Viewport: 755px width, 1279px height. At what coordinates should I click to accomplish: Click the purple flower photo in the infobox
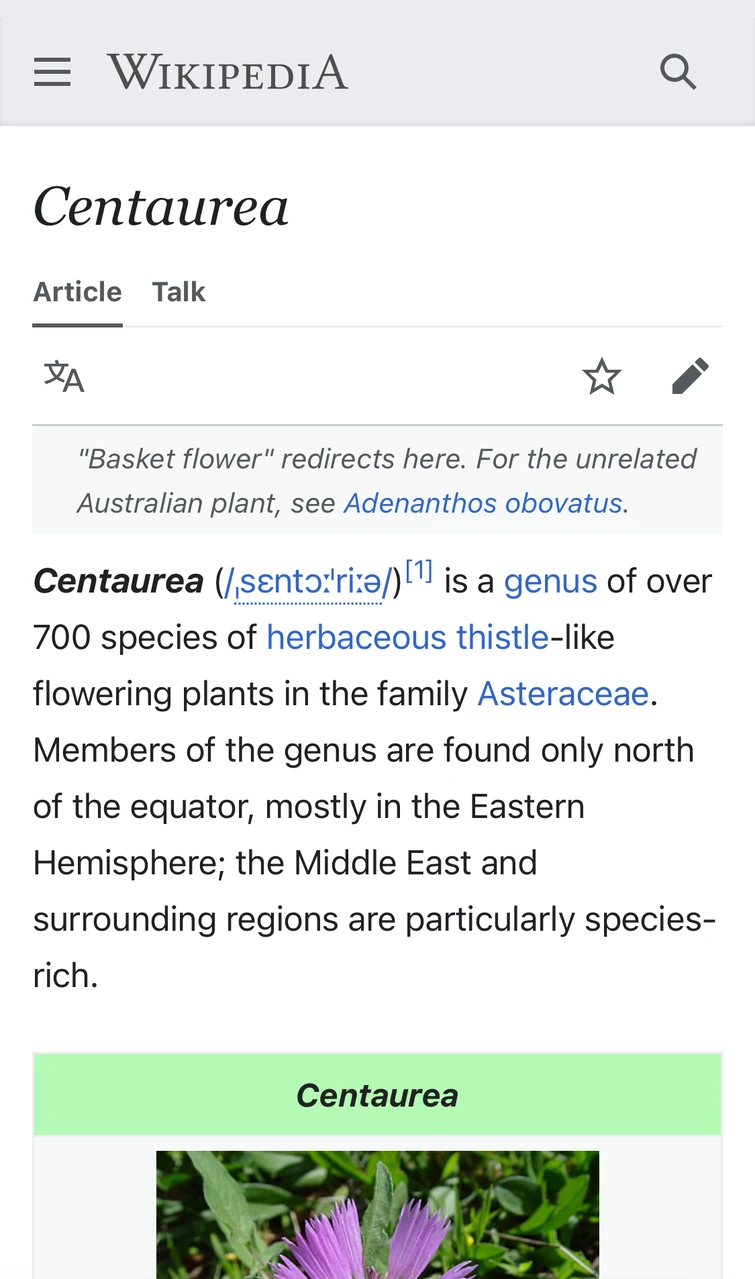[x=377, y=1215]
